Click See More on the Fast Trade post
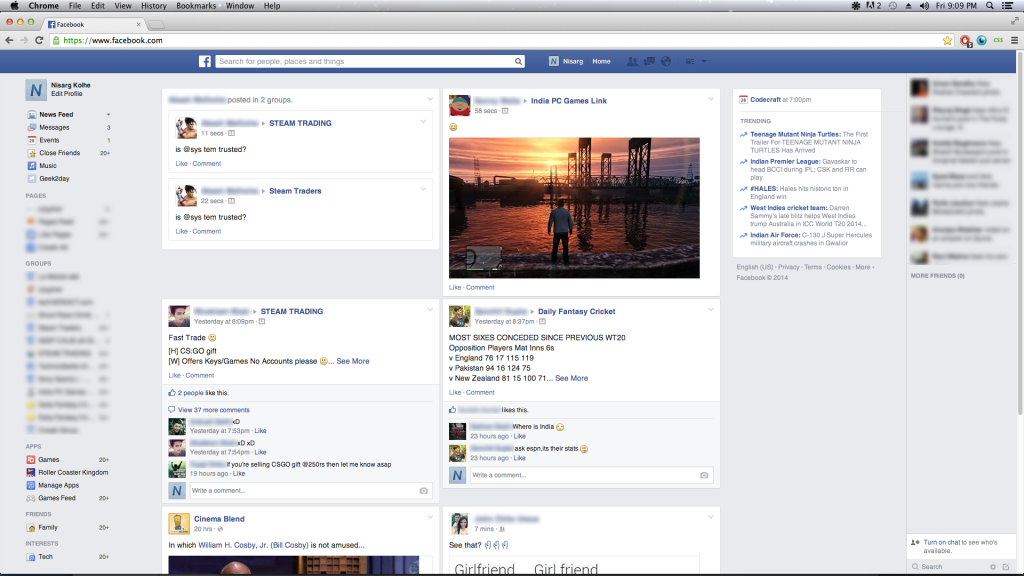The image size is (1024, 576). click(353, 361)
